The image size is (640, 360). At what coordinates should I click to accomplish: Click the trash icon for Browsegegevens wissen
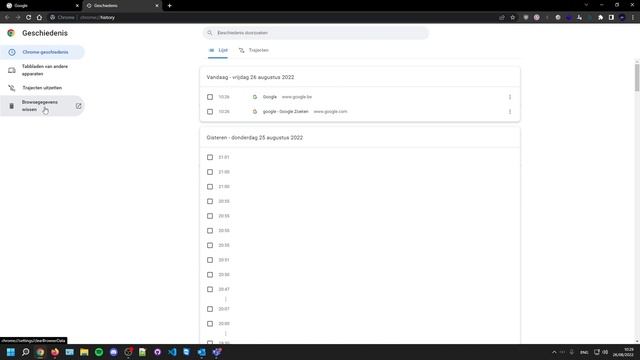click(x=12, y=106)
